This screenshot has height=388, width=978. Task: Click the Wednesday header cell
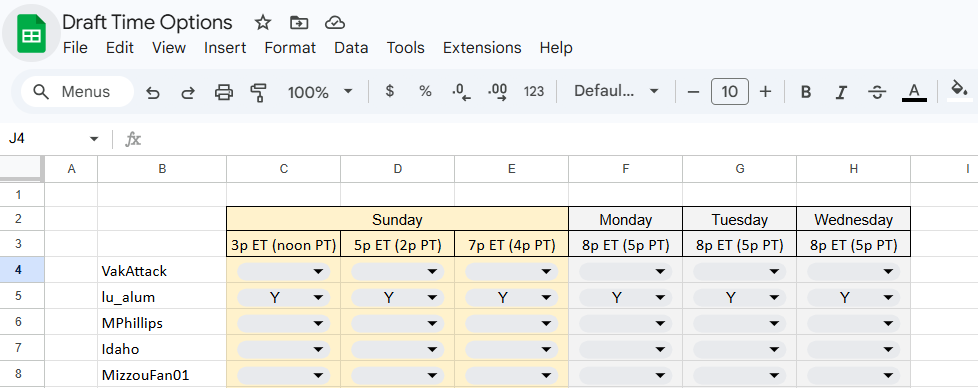pos(854,220)
